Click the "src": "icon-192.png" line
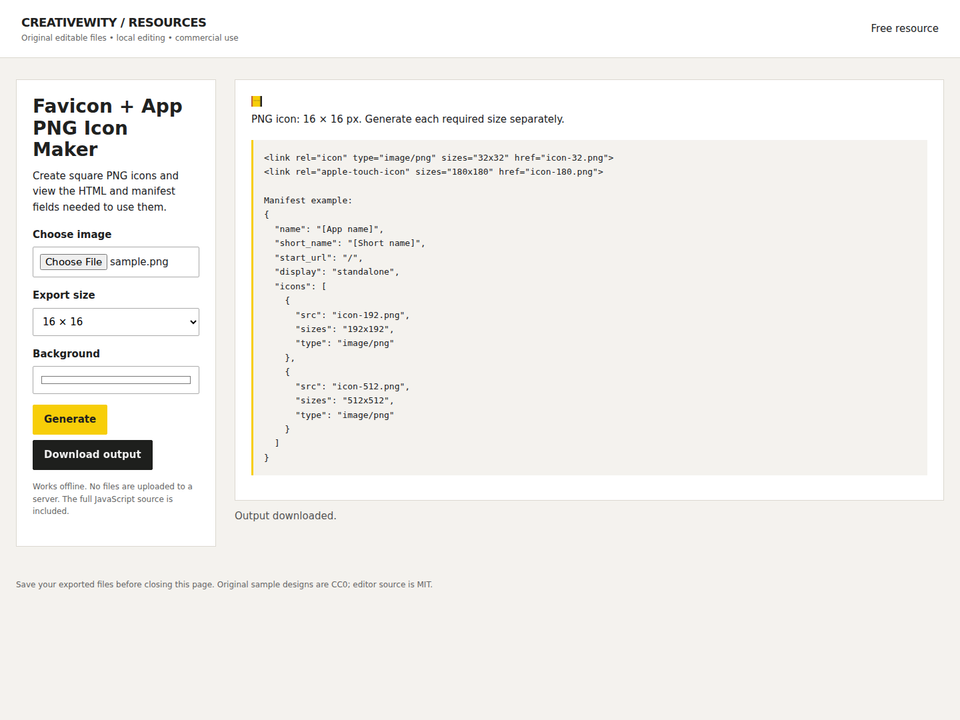This screenshot has height=720, width=960. 352,315
